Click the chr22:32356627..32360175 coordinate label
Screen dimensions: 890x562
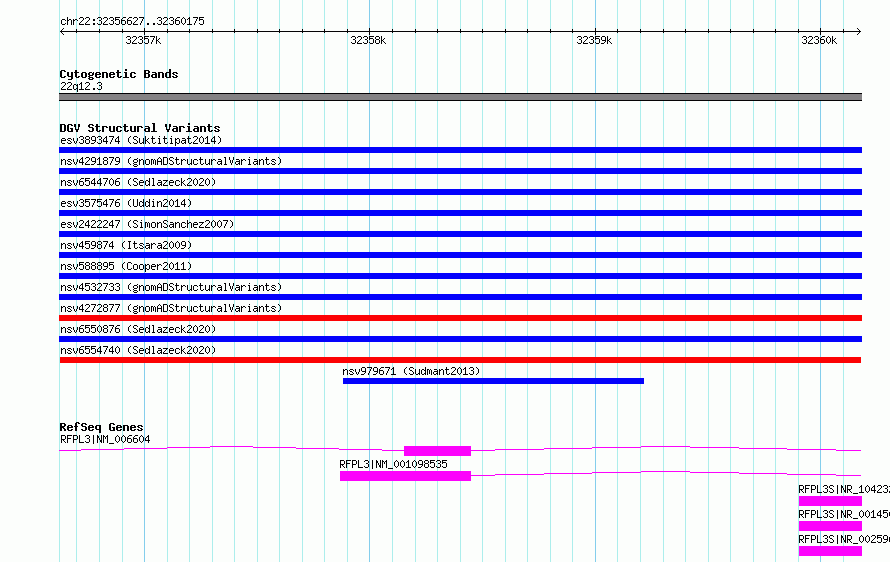[x=132, y=22]
